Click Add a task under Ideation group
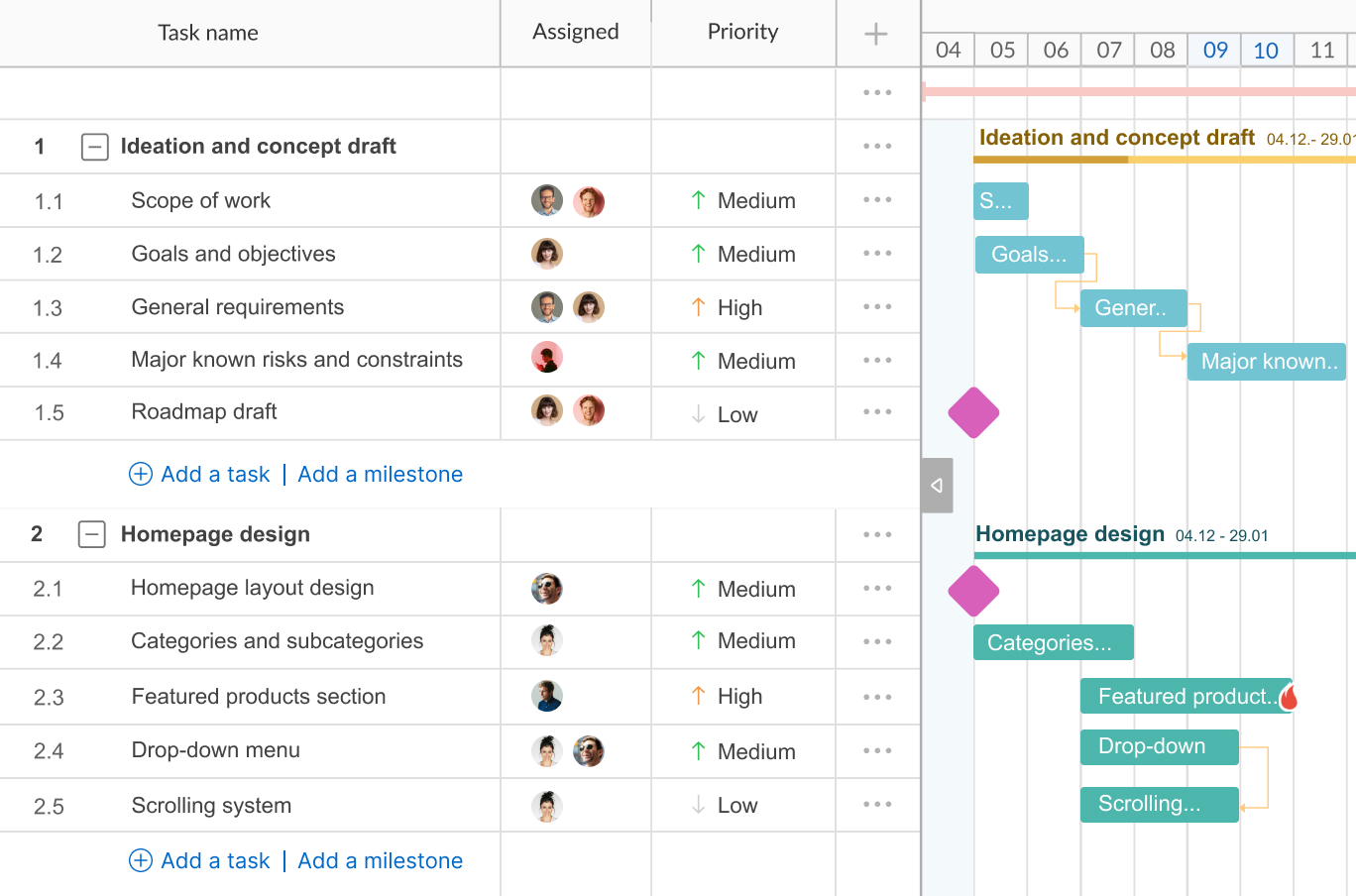This screenshot has width=1356, height=896. click(x=200, y=475)
